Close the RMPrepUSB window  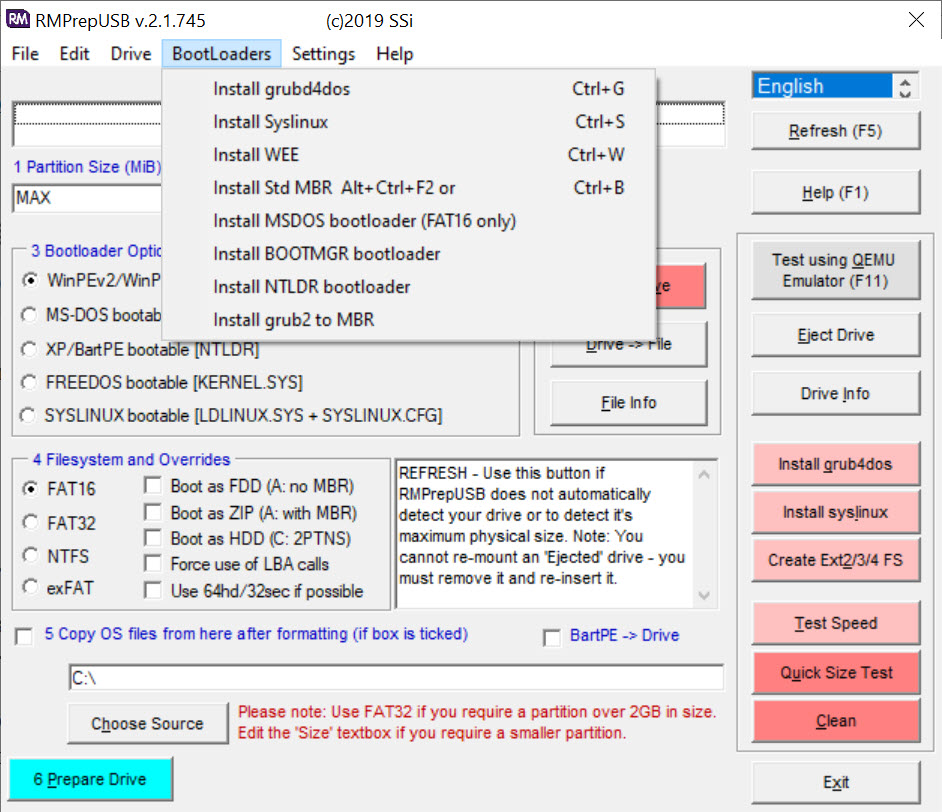click(916, 20)
